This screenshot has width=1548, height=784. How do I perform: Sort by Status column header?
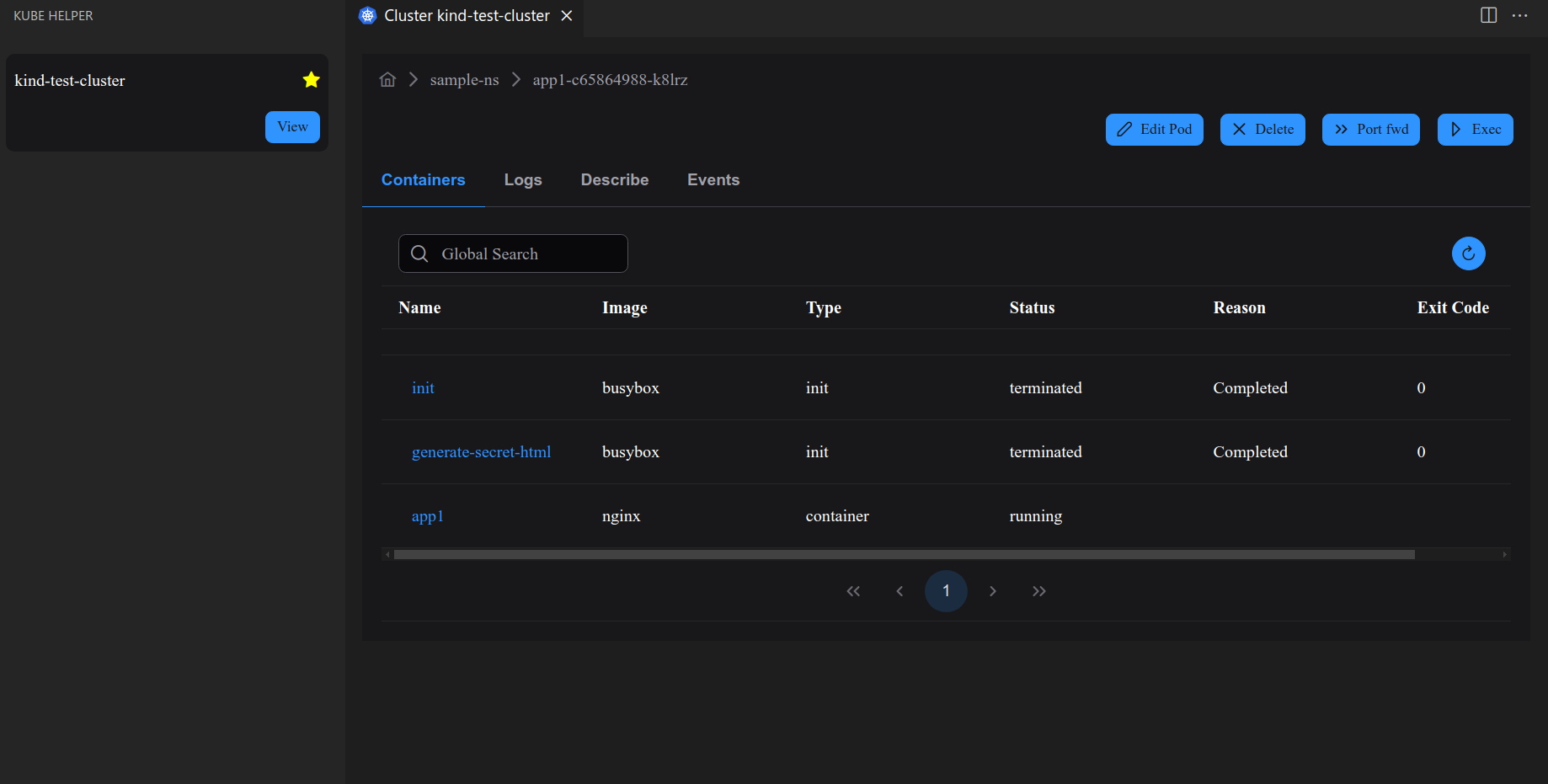[1032, 307]
